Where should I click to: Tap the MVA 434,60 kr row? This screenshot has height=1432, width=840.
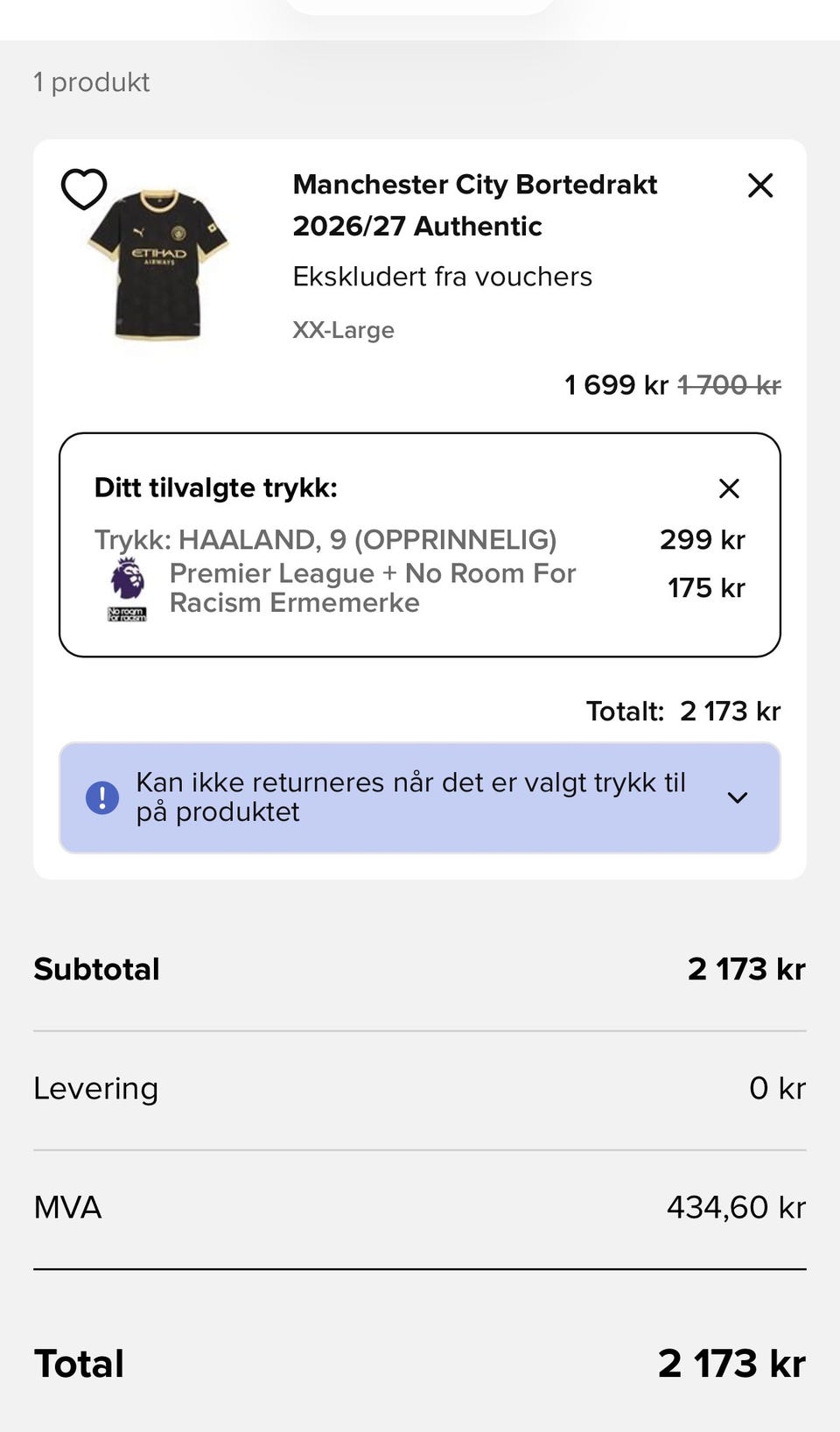tap(420, 1207)
